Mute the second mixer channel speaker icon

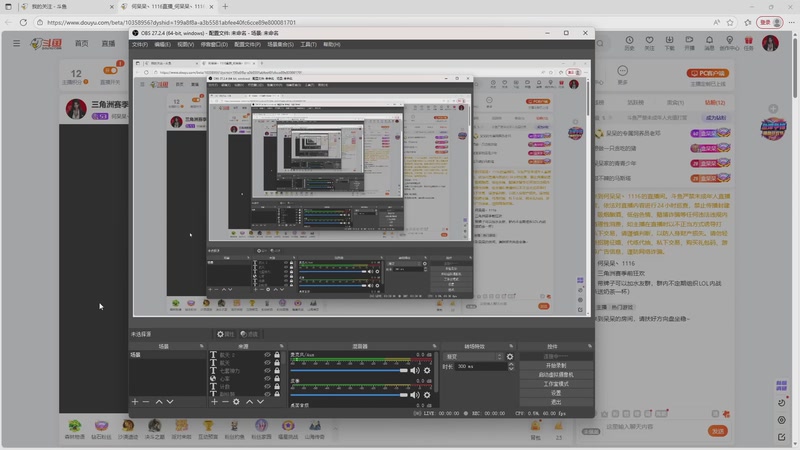pyautogui.click(x=415, y=395)
